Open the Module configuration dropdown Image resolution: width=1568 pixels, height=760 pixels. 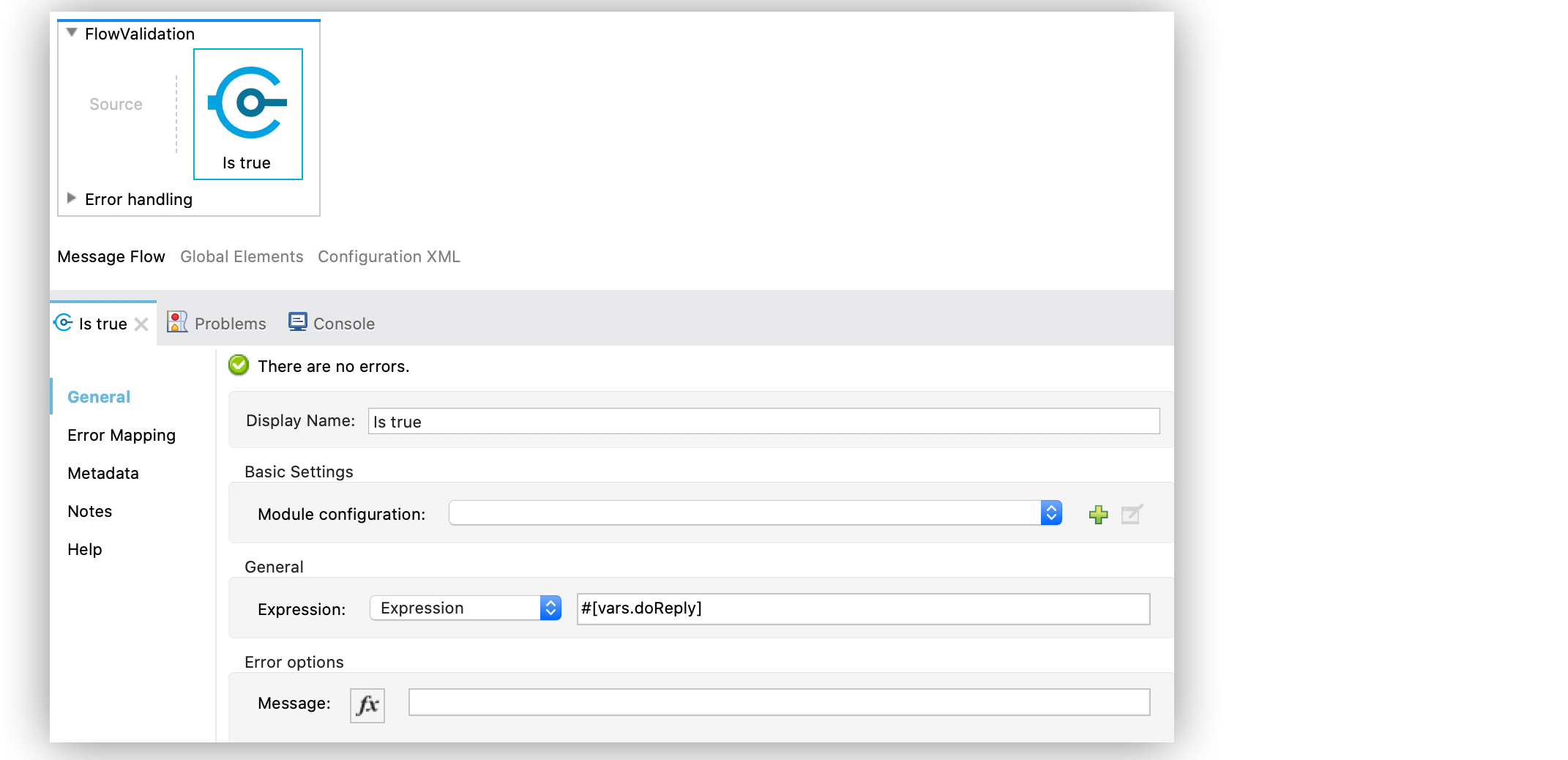click(1050, 513)
